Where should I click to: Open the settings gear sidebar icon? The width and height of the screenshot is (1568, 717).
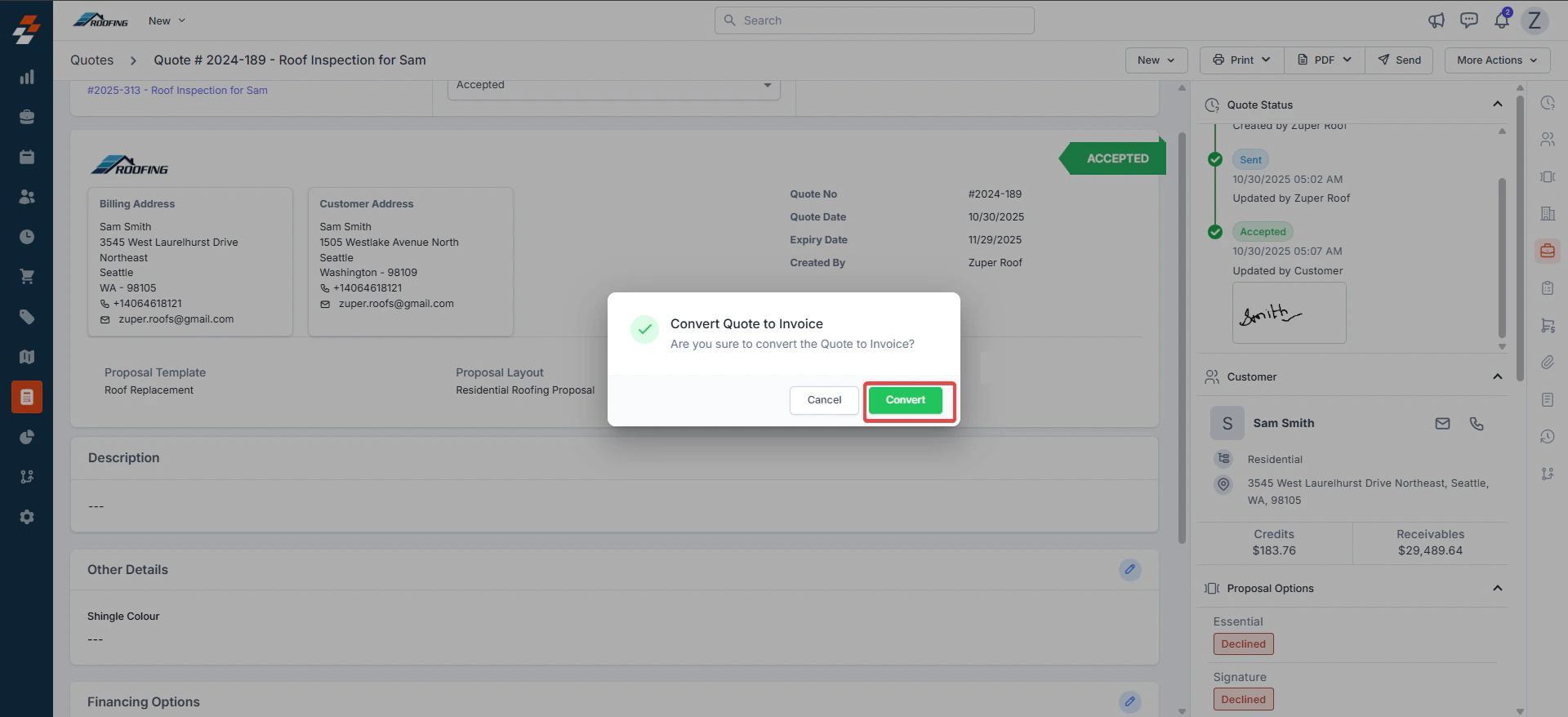27,517
